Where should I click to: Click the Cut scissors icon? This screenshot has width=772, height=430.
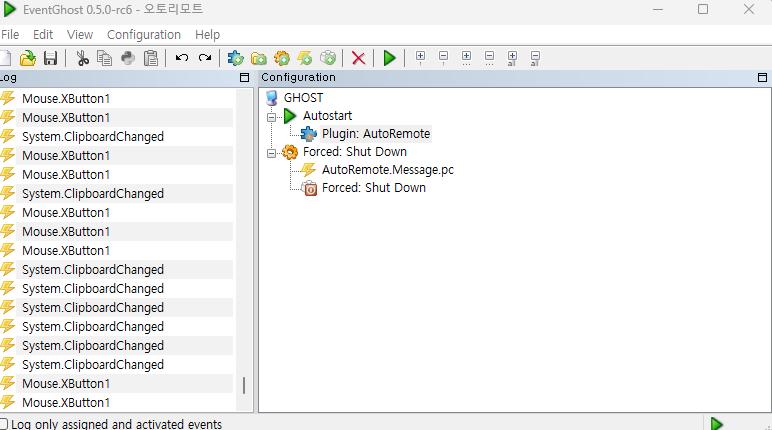[x=82, y=58]
